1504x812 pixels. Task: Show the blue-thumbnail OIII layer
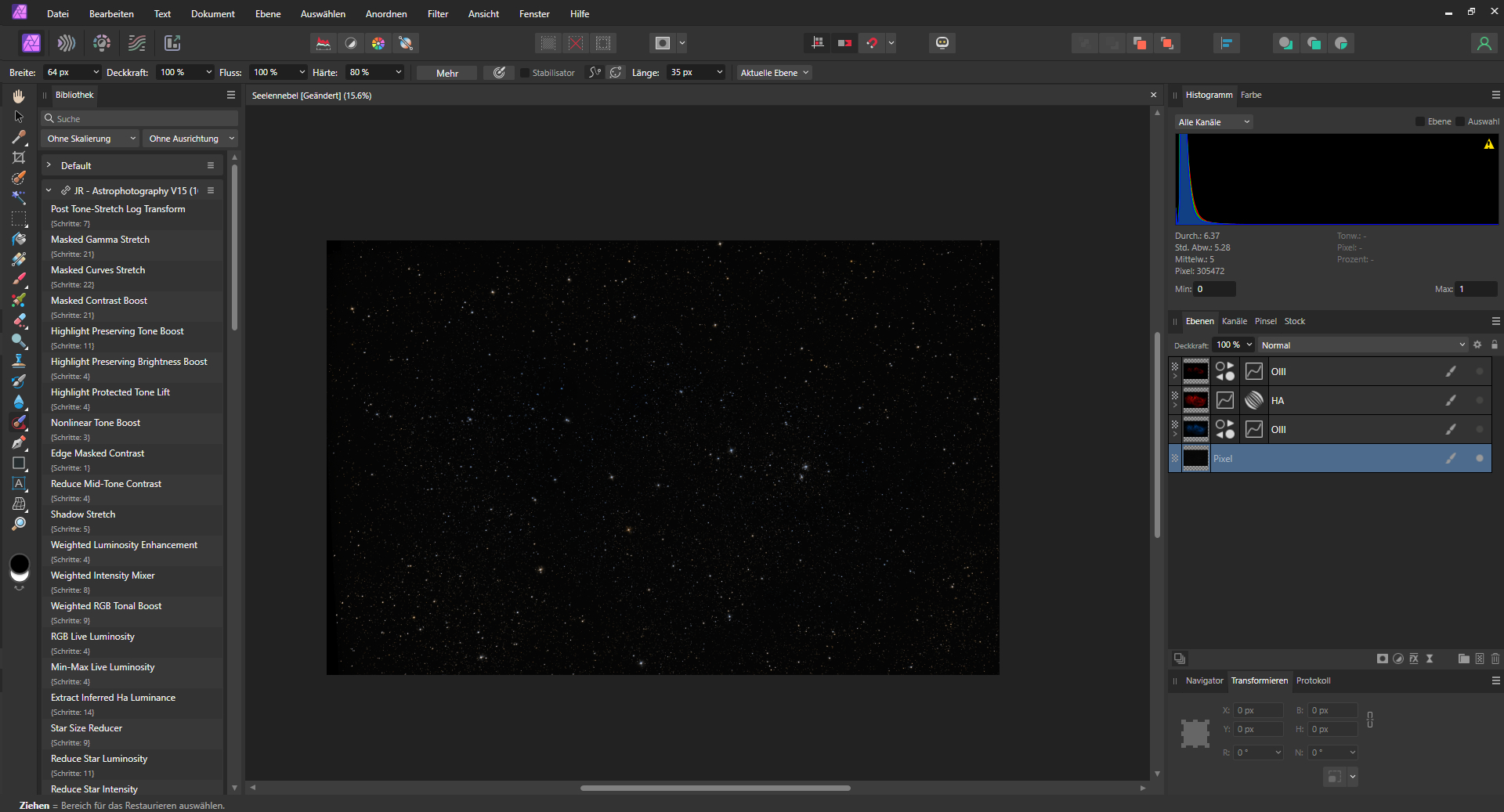[x=1480, y=429]
